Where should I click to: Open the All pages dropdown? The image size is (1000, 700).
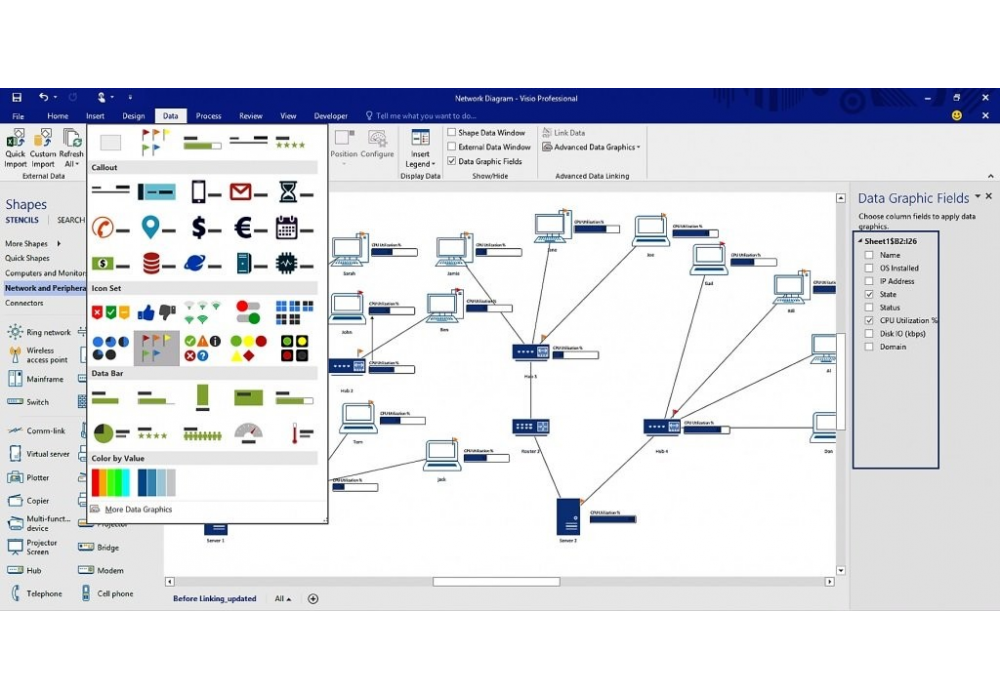[283, 599]
